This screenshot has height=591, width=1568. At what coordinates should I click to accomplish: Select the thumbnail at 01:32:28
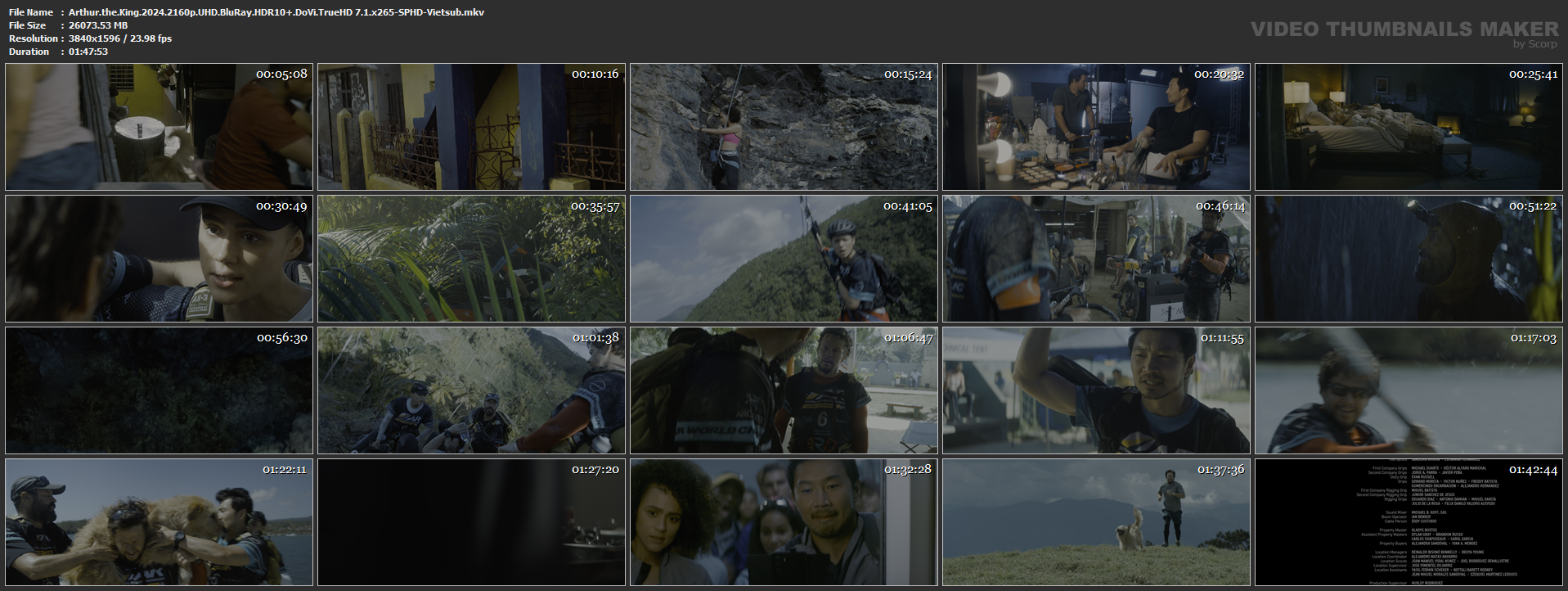[784, 522]
